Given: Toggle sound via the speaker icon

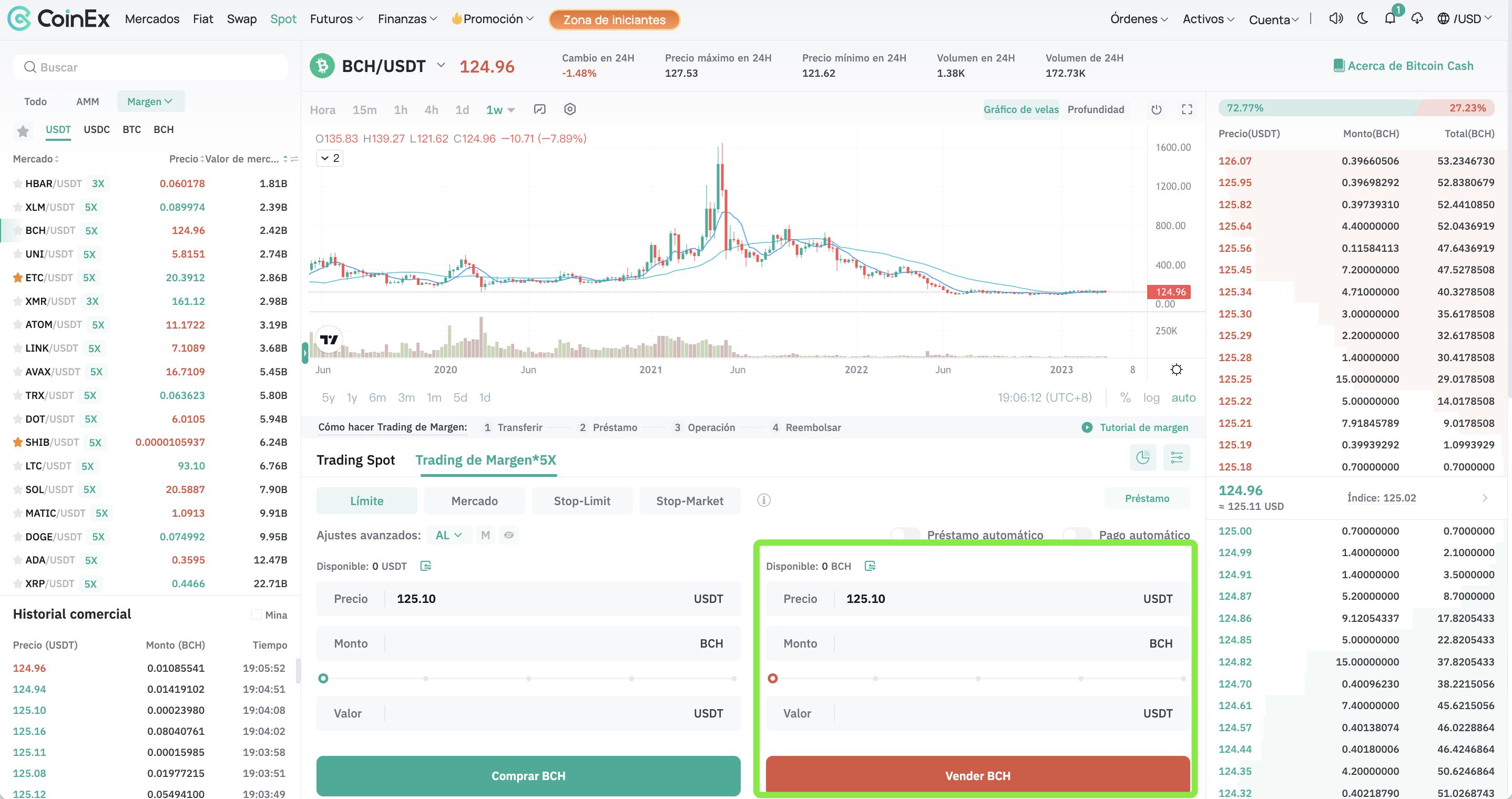Looking at the screenshot, I should click(1336, 18).
